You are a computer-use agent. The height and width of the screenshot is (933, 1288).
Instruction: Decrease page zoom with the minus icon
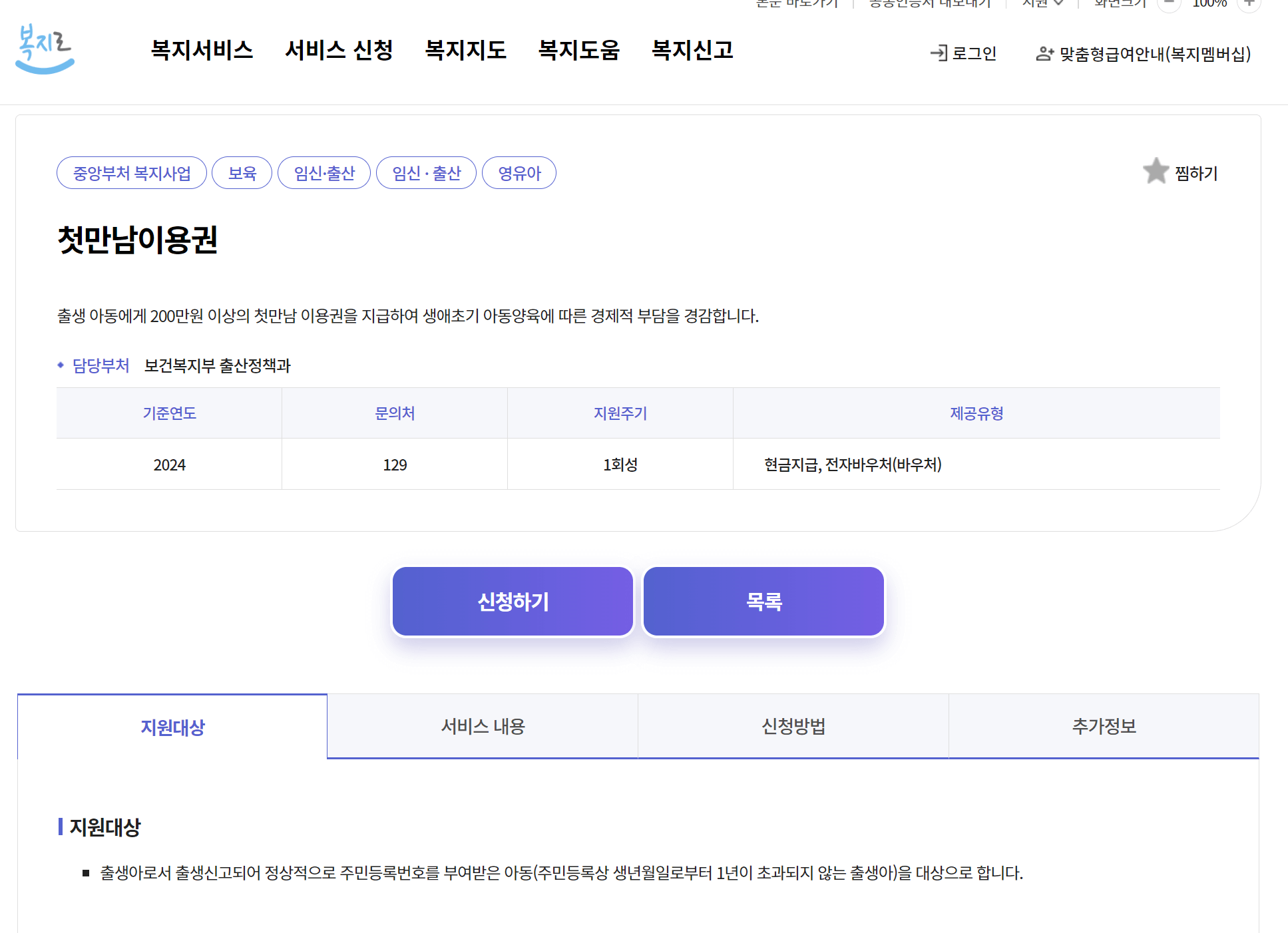click(1169, 4)
